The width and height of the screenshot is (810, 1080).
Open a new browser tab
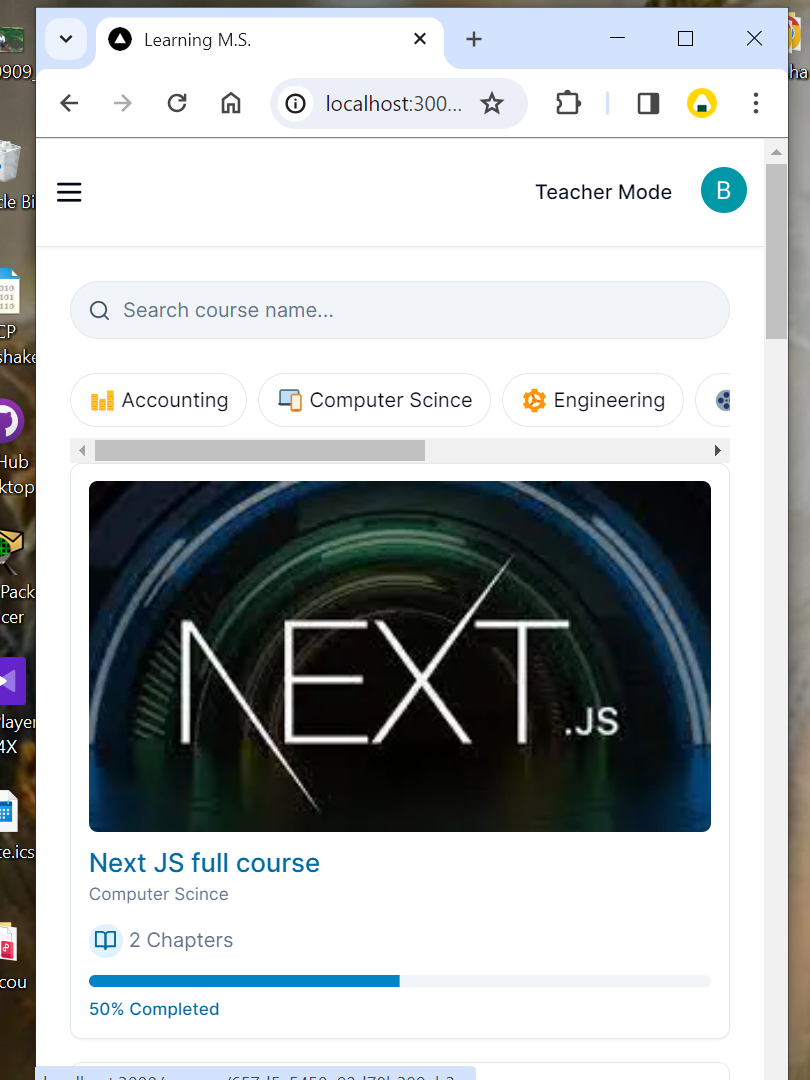(x=474, y=39)
